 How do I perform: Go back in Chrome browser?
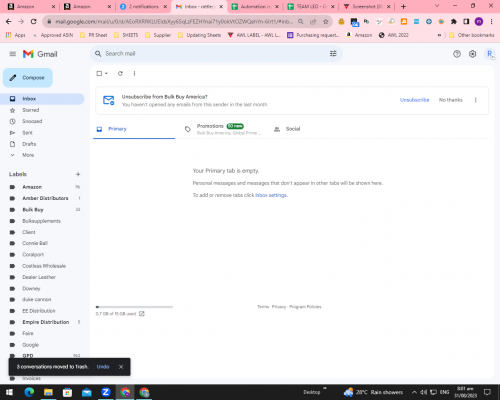[x=9, y=22]
